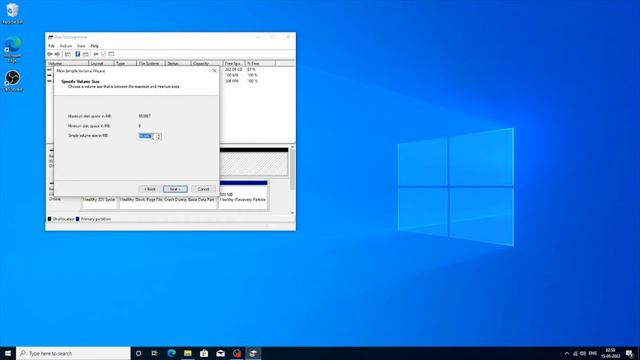640x360 pixels.
Task: Decrease the volume size with the down spinner
Action: (x=159, y=138)
